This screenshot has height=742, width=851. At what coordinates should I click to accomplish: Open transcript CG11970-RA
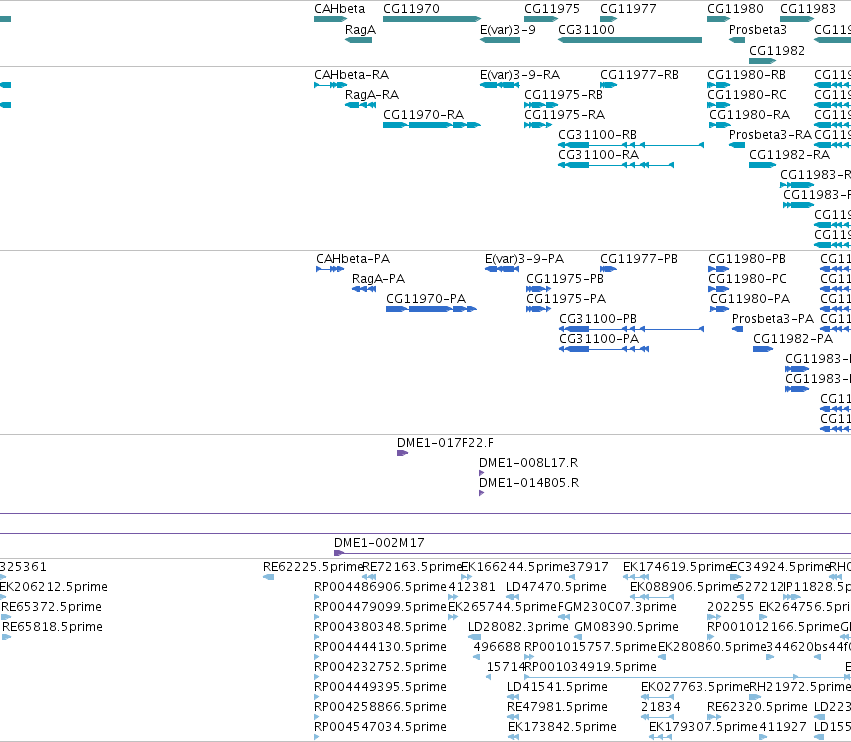pyautogui.click(x=431, y=125)
